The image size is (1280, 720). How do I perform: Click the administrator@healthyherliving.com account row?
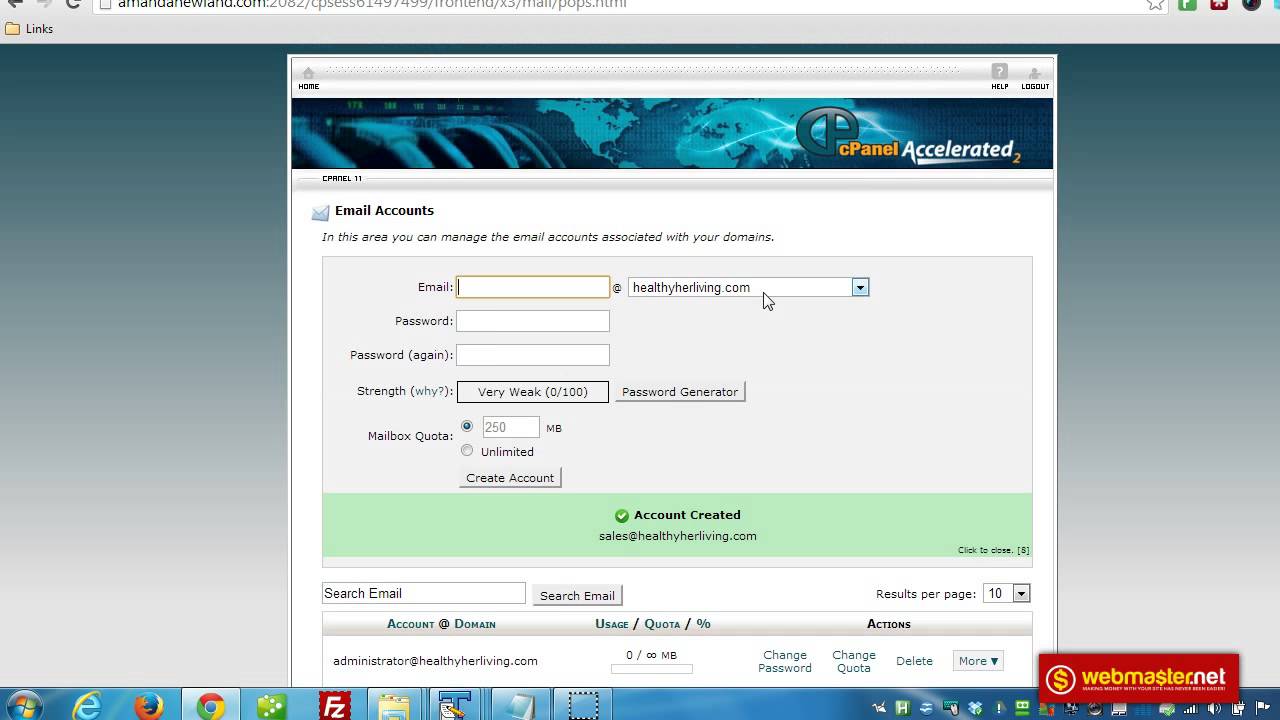pyautogui.click(x=677, y=661)
